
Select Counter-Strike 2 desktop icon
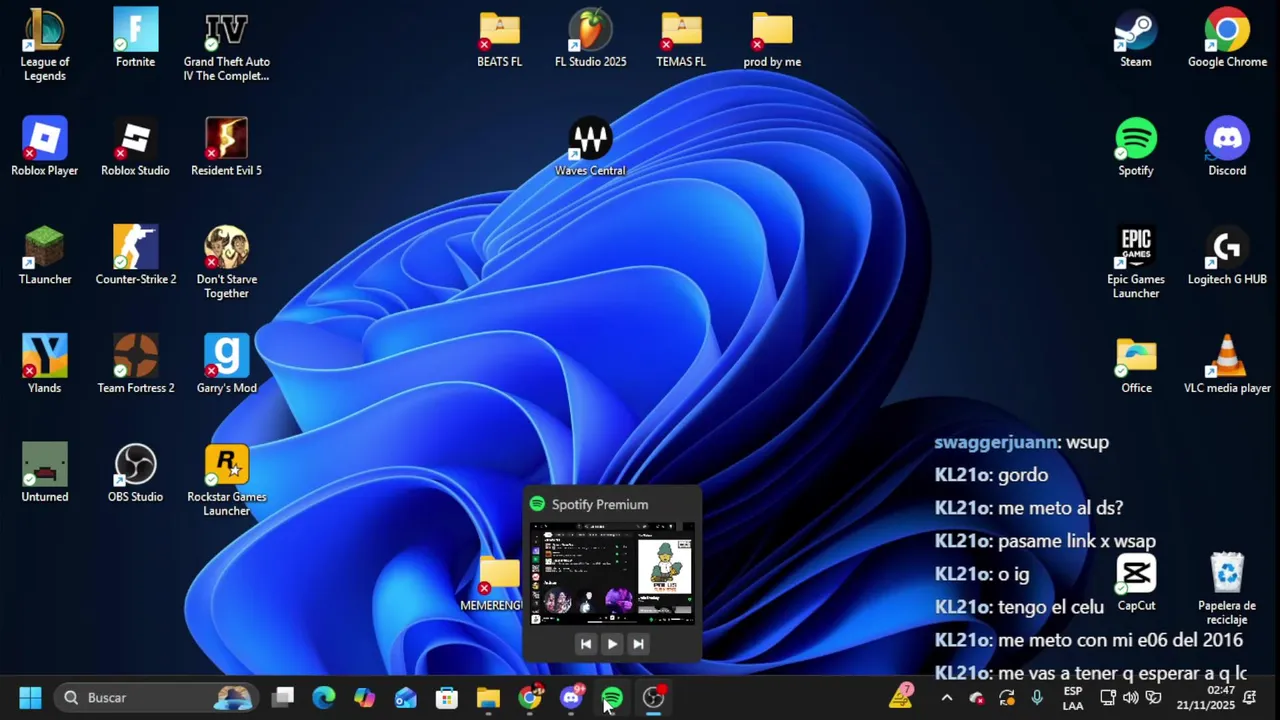135,255
